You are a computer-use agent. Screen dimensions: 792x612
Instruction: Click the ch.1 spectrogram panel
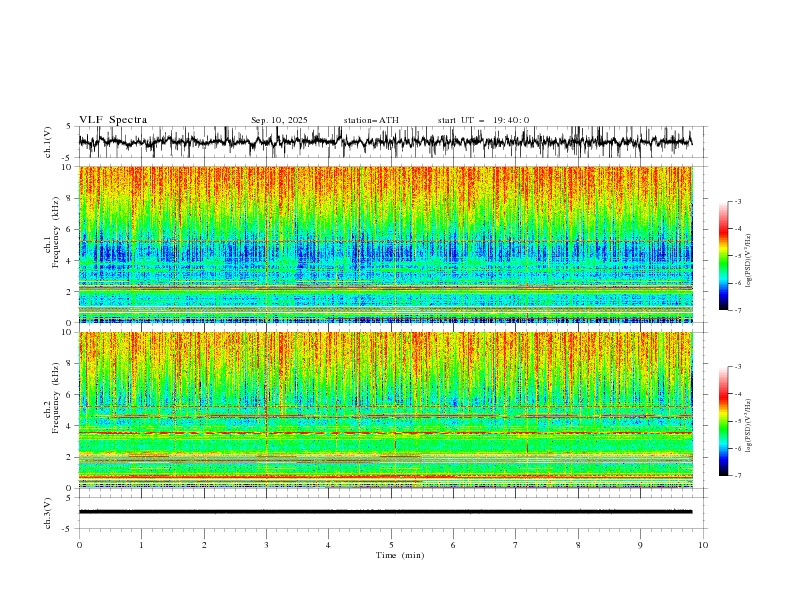(x=385, y=244)
